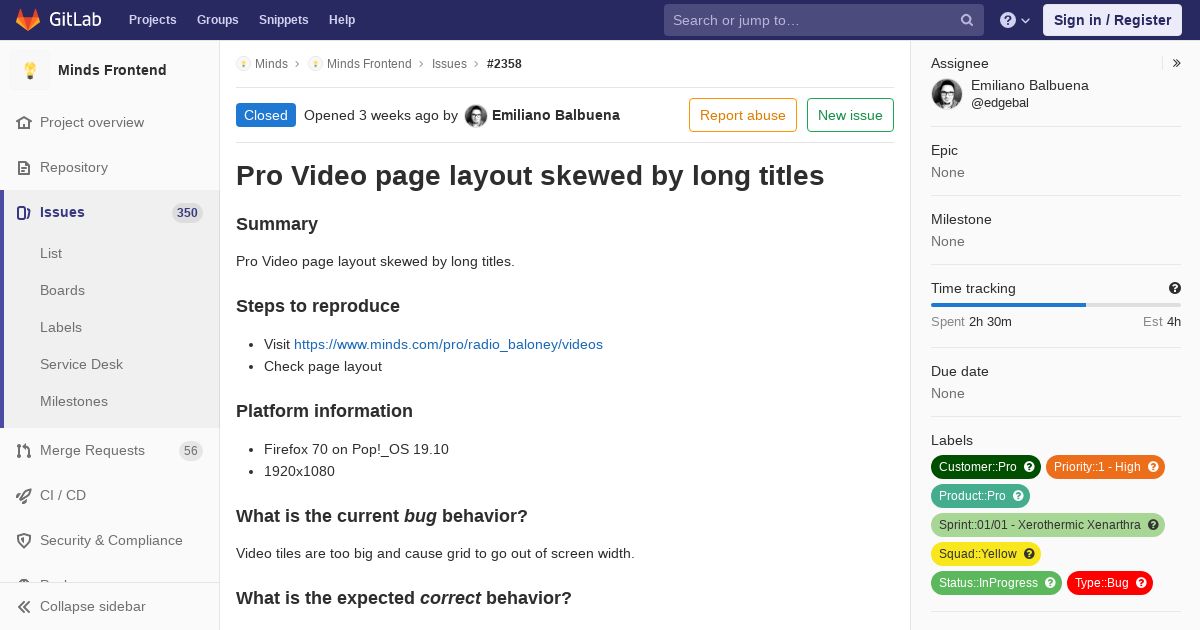Open the issue Boards
Image resolution: width=1200 pixels, height=630 pixels.
point(62,291)
